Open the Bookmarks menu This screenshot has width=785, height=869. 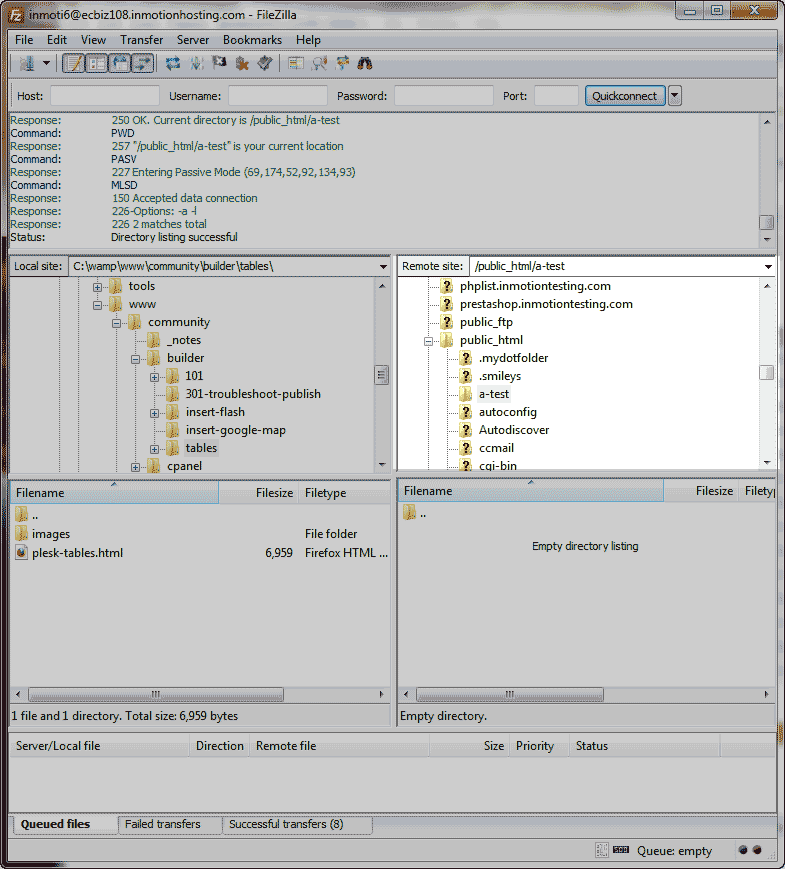[252, 40]
